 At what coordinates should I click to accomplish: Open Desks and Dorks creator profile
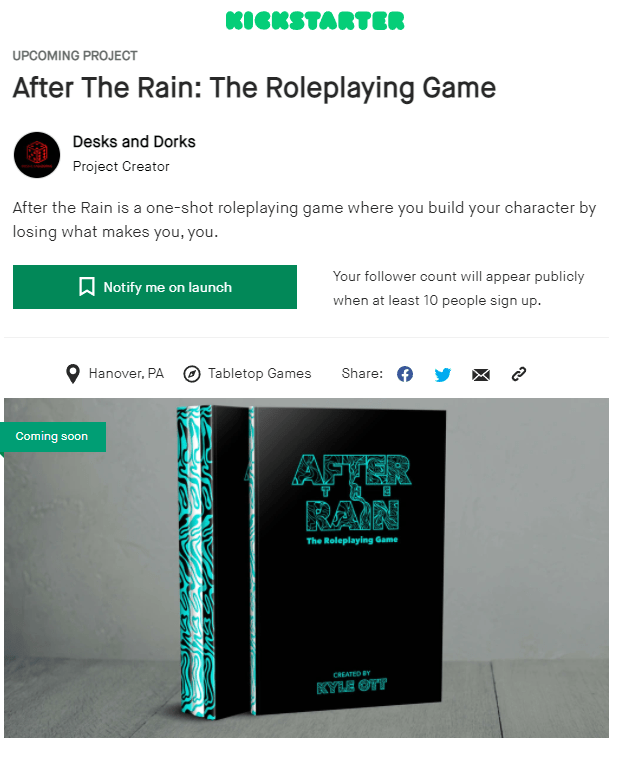click(134, 142)
